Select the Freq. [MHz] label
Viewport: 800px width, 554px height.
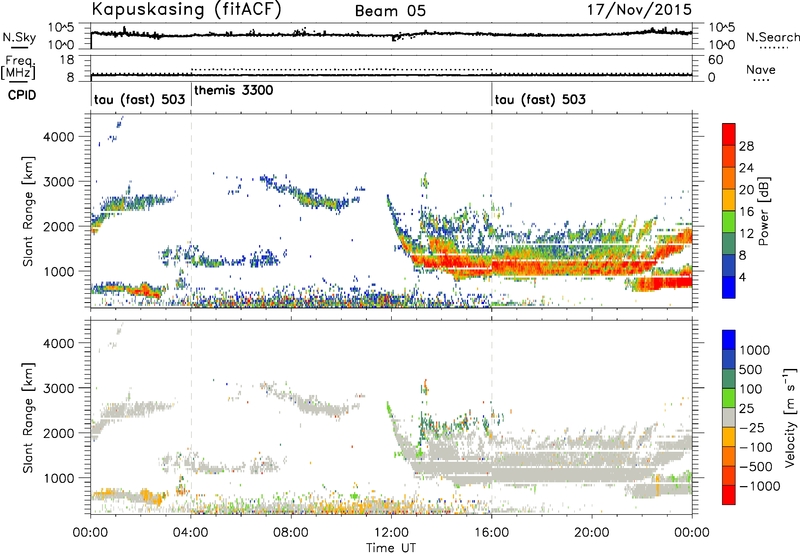18,68
